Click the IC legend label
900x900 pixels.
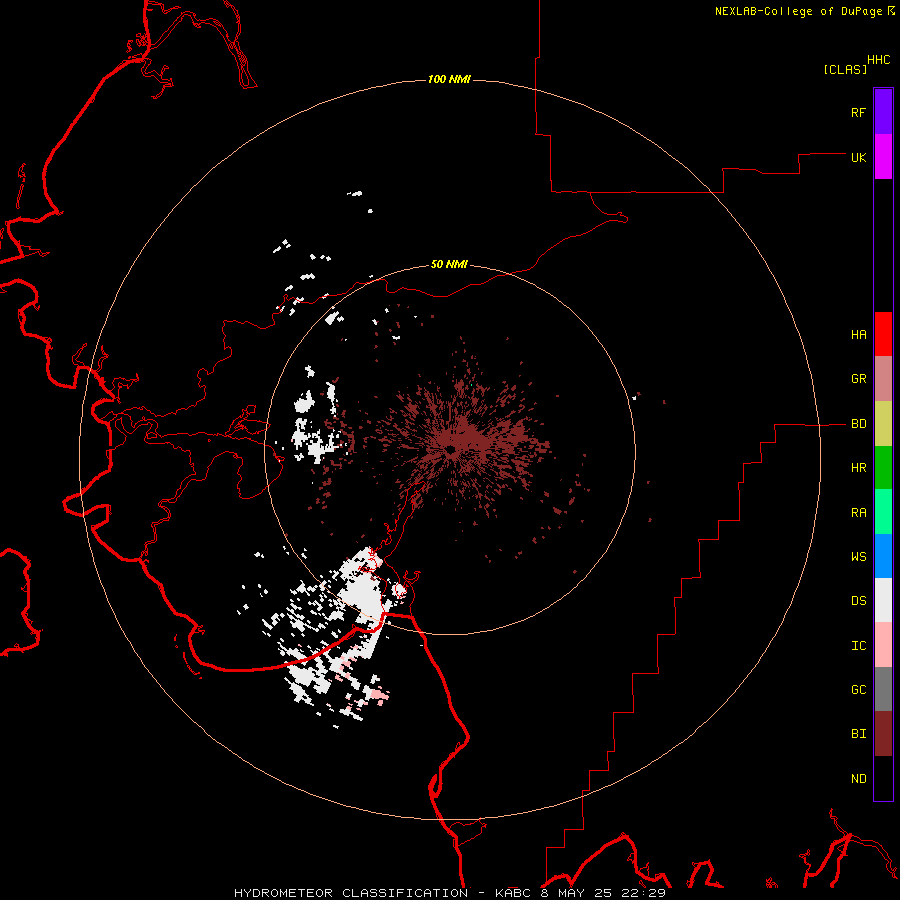858,646
